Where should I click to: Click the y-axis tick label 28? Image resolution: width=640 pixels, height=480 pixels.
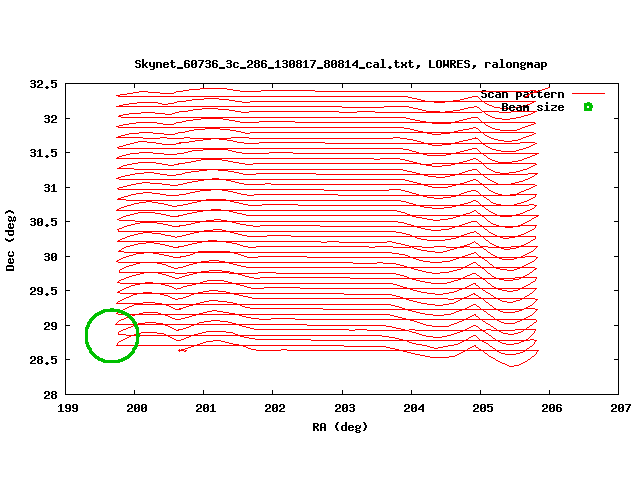[x=49, y=394]
